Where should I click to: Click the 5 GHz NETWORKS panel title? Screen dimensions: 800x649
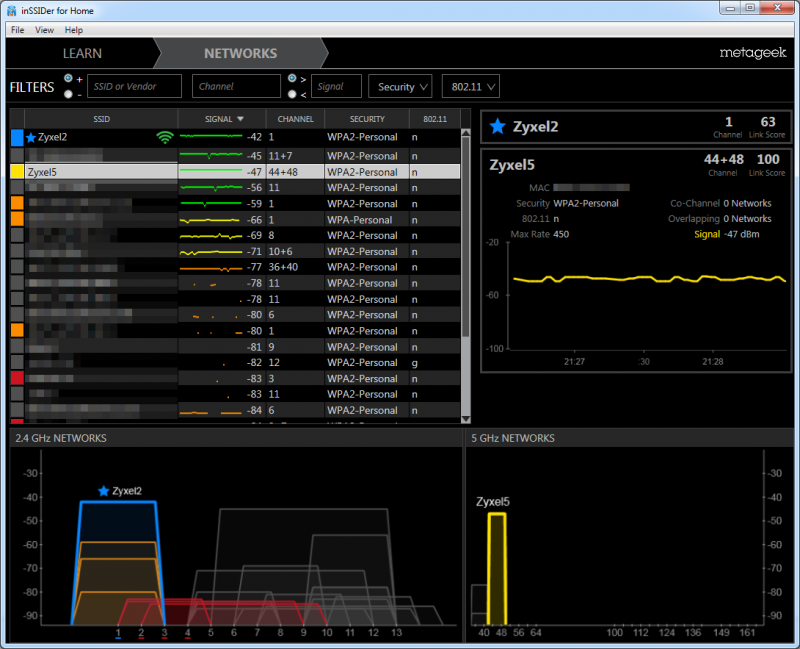pos(513,438)
